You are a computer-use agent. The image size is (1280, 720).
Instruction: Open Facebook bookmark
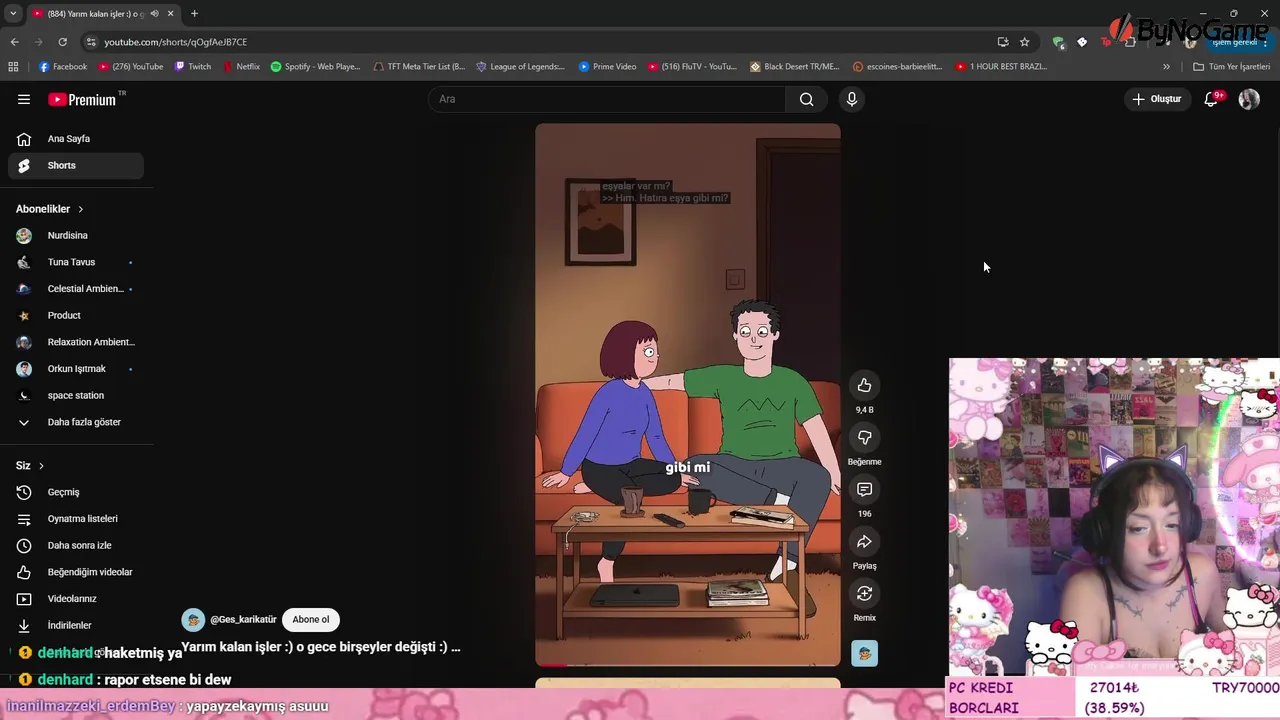63,67
